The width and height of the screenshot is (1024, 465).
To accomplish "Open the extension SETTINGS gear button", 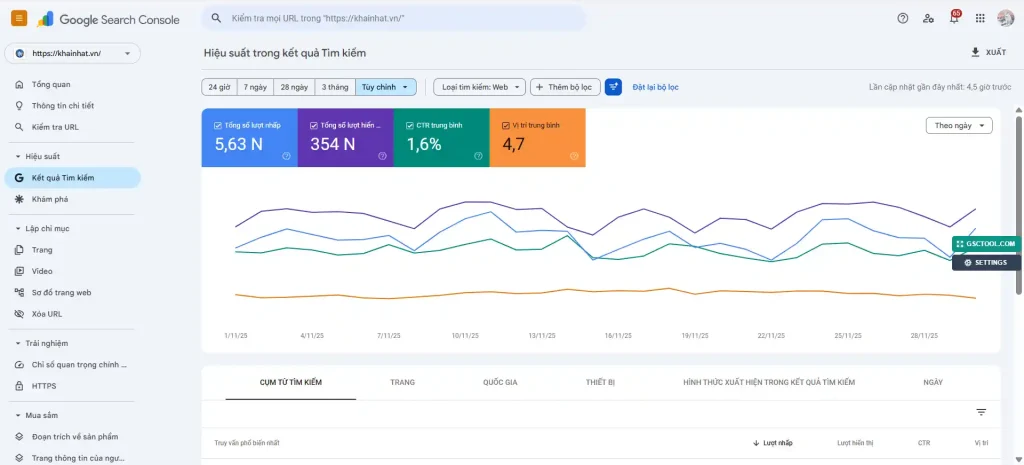I will pyautogui.click(x=986, y=263).
